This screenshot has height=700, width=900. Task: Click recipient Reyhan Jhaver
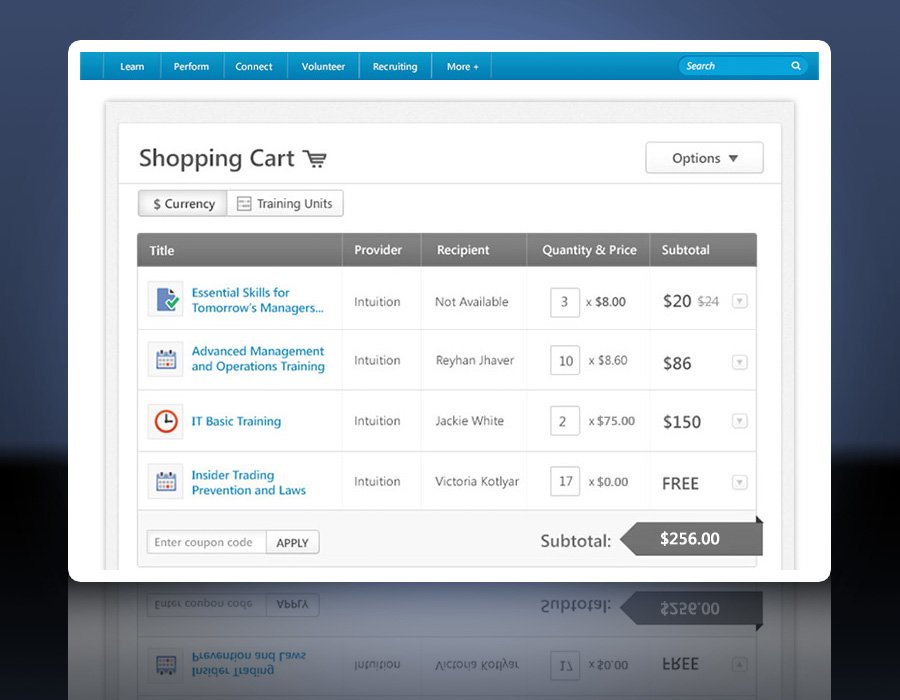click(x=475, y=360)
